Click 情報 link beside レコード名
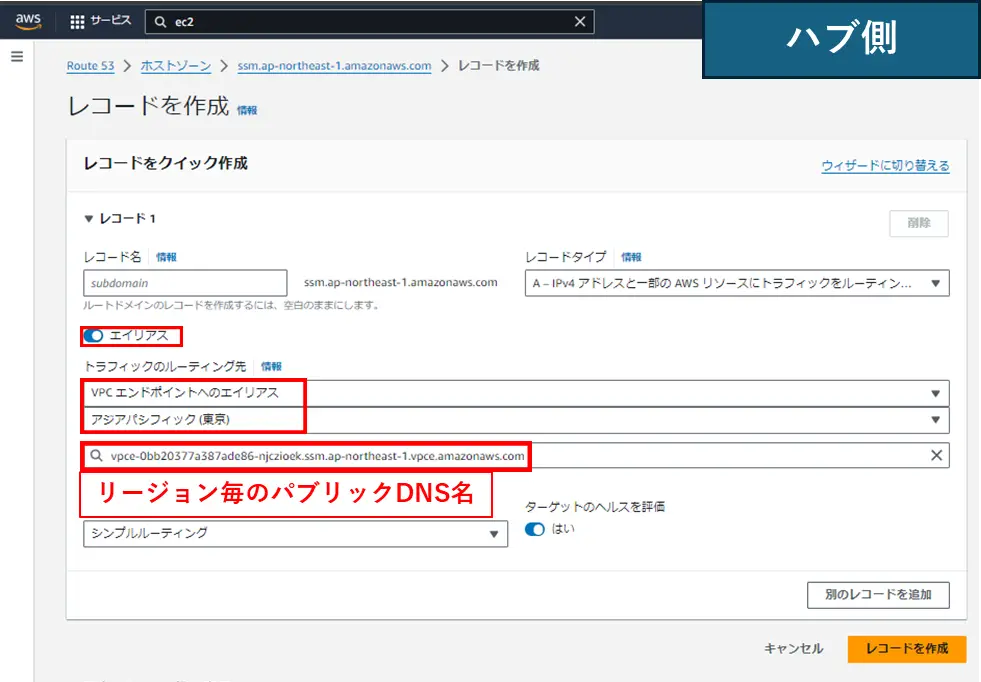 (166, 257)
